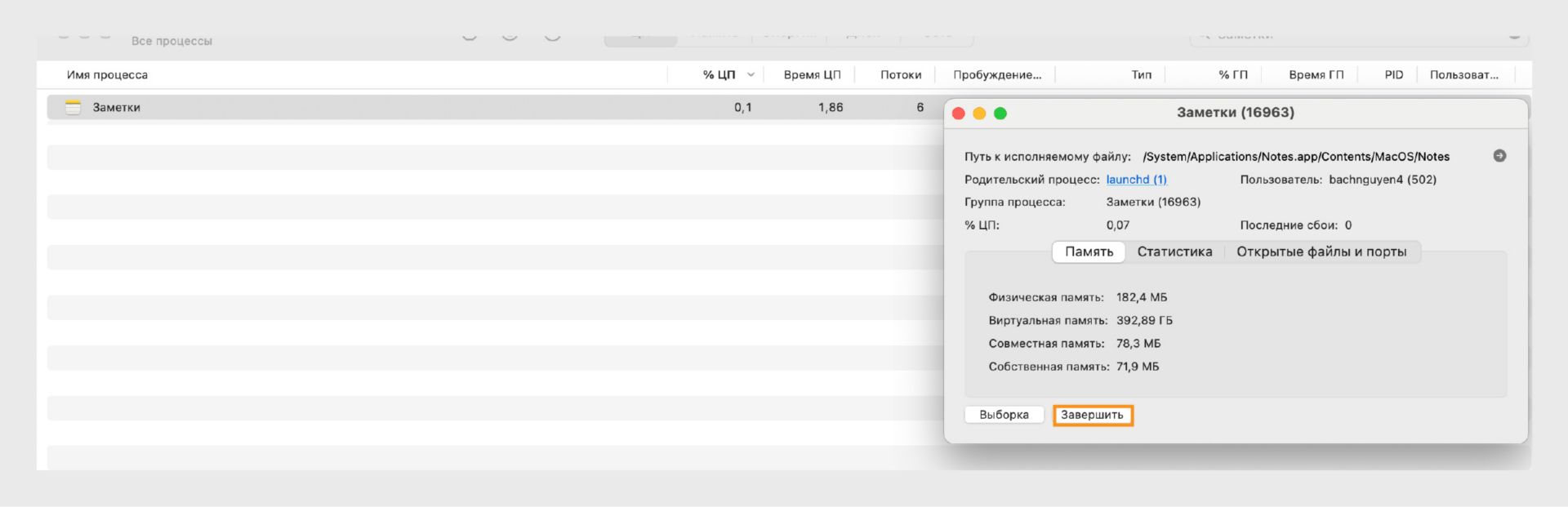Click the Завершить button
This screenshot has height=507, width=1568.
point(1092,415)
